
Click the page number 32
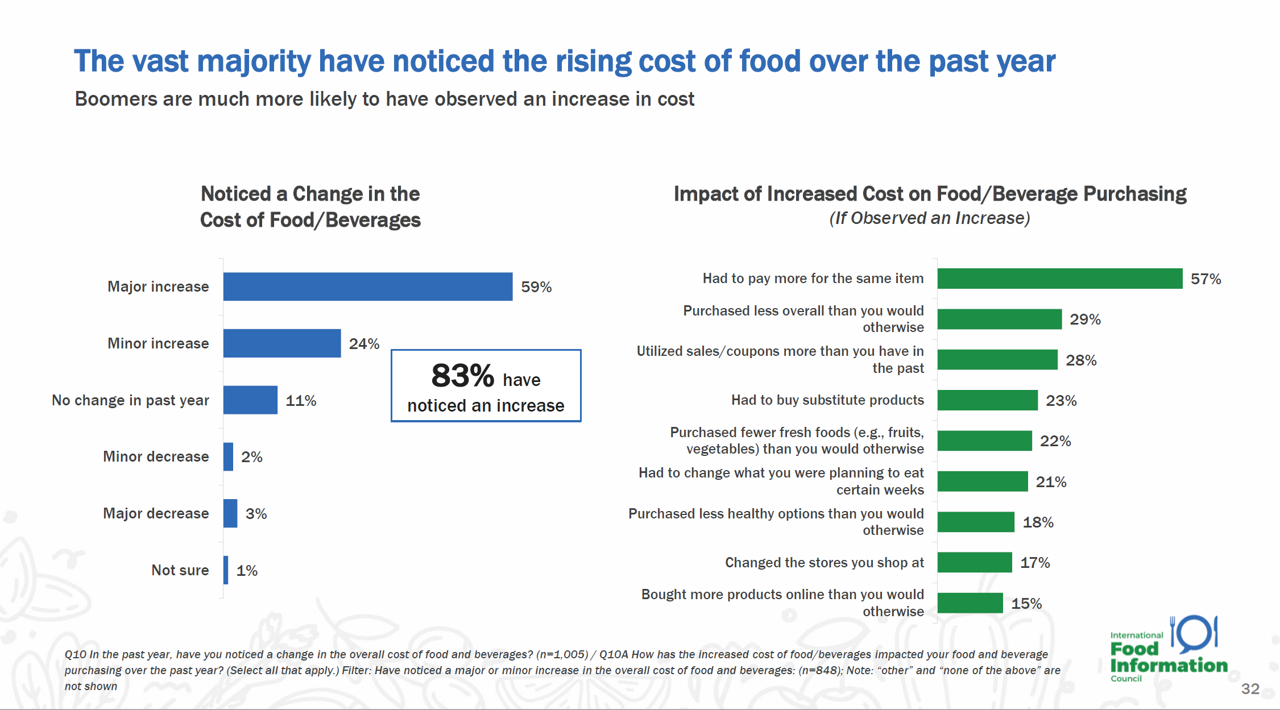pos(1250,689)
